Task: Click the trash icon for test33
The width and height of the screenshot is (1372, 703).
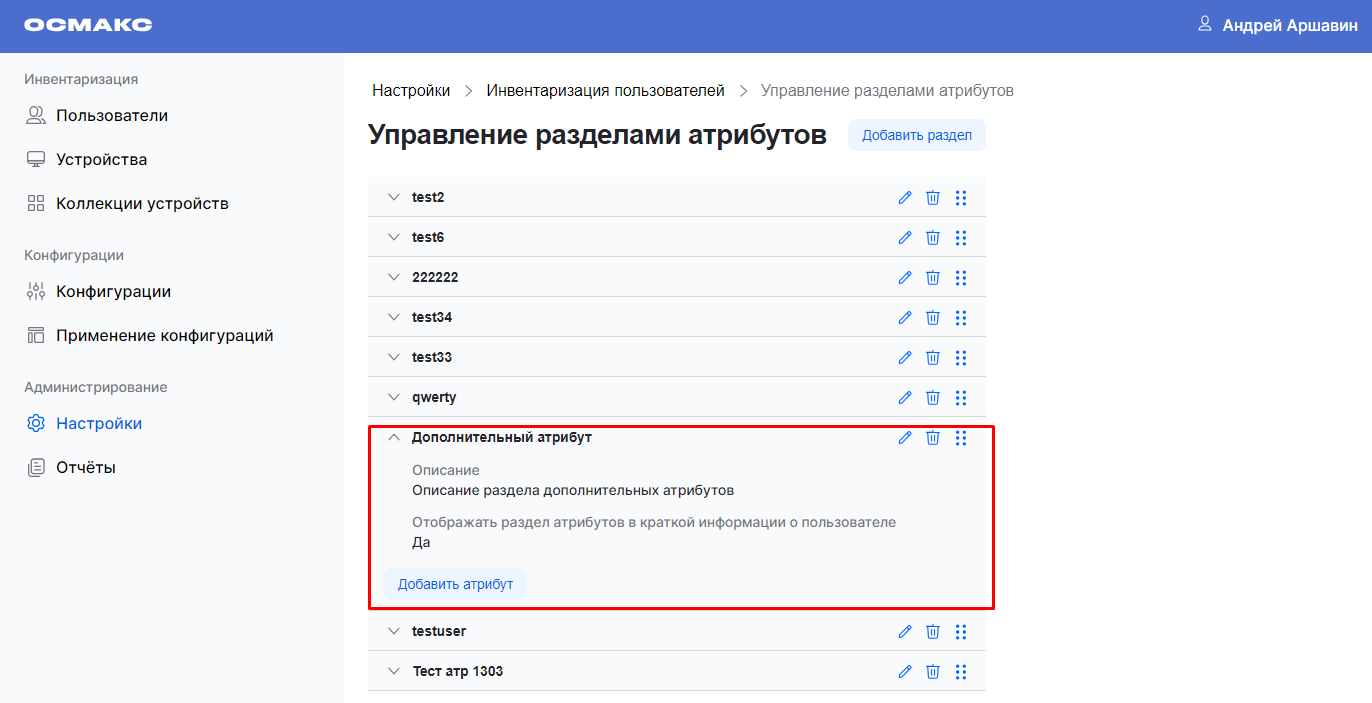Action: pos(933,358)
